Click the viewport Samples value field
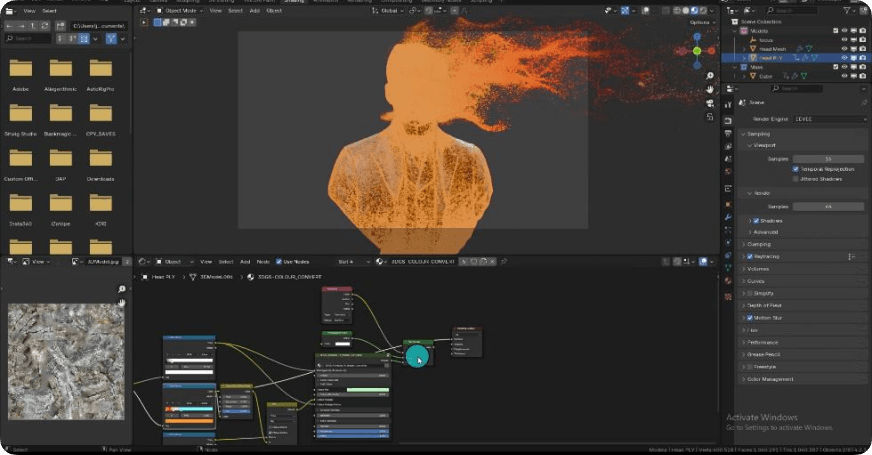 click(828, 158)
